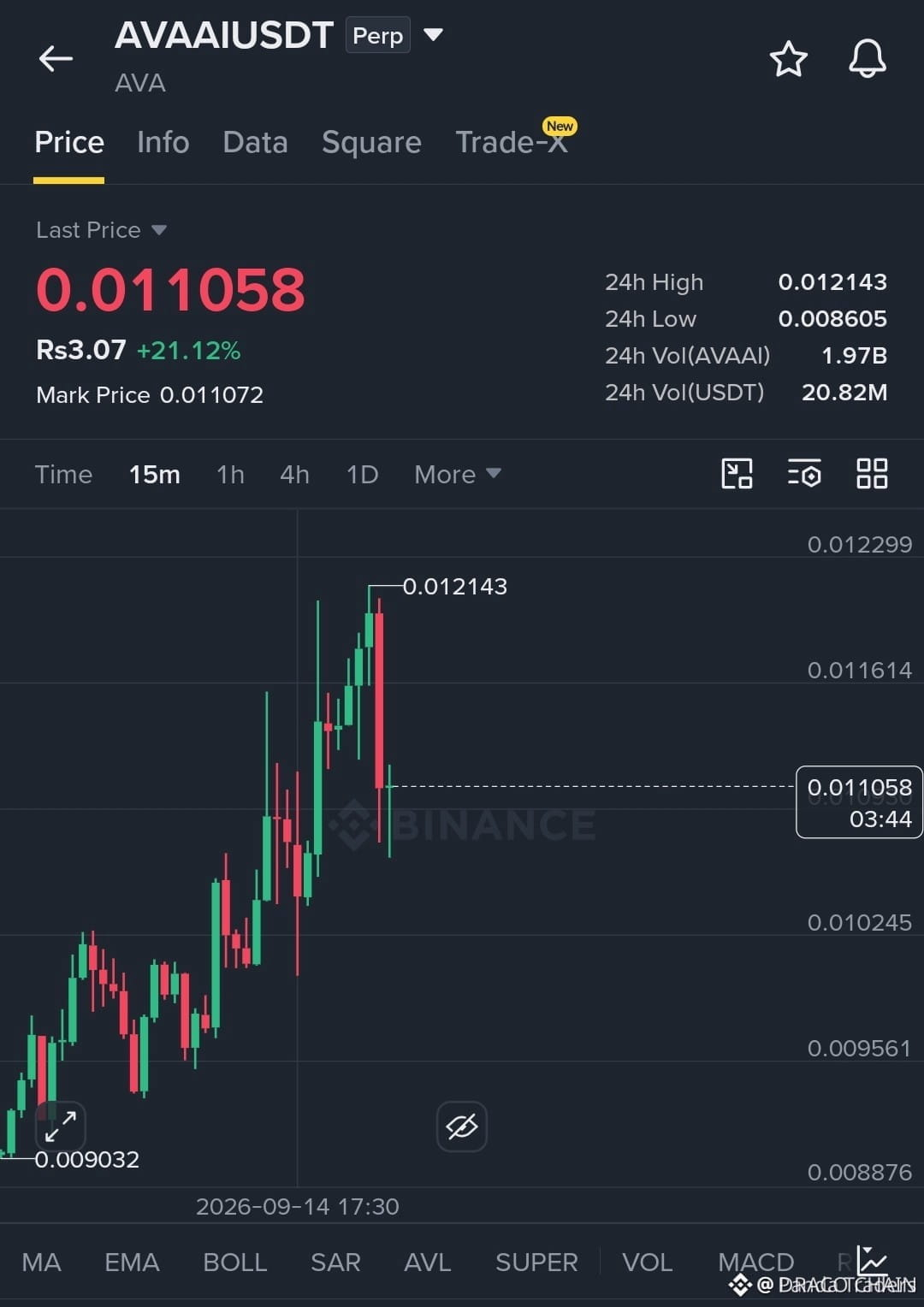This screenshot has width=924, height=1307.
Task: Select the 1D timeframe
Action: [x=362, y=474]
